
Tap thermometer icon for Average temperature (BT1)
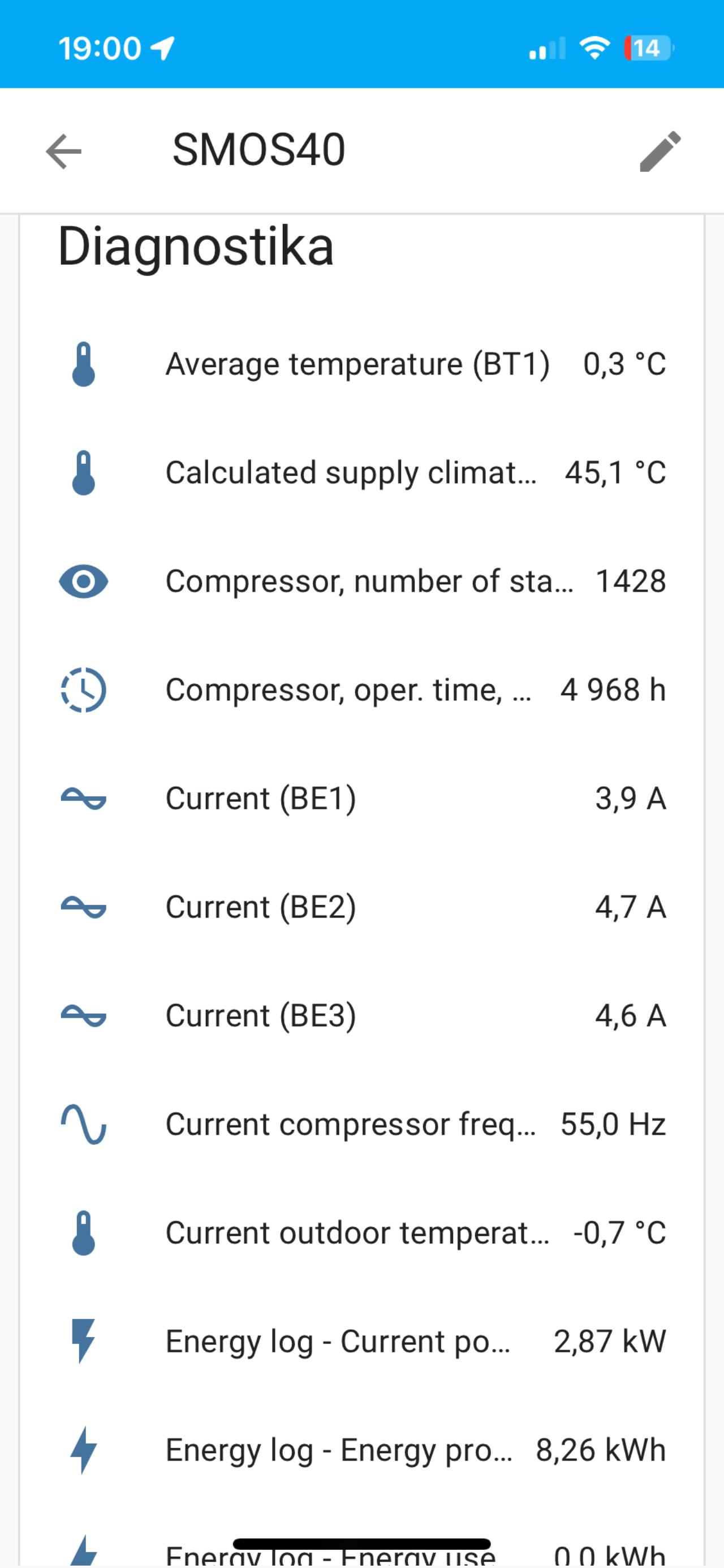(83, 364)
